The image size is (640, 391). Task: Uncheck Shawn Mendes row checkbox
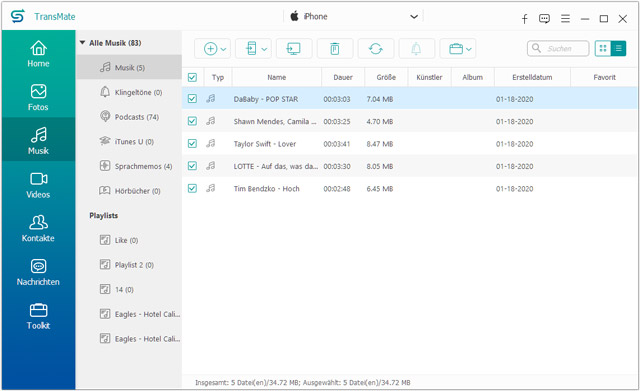[192, 121]
